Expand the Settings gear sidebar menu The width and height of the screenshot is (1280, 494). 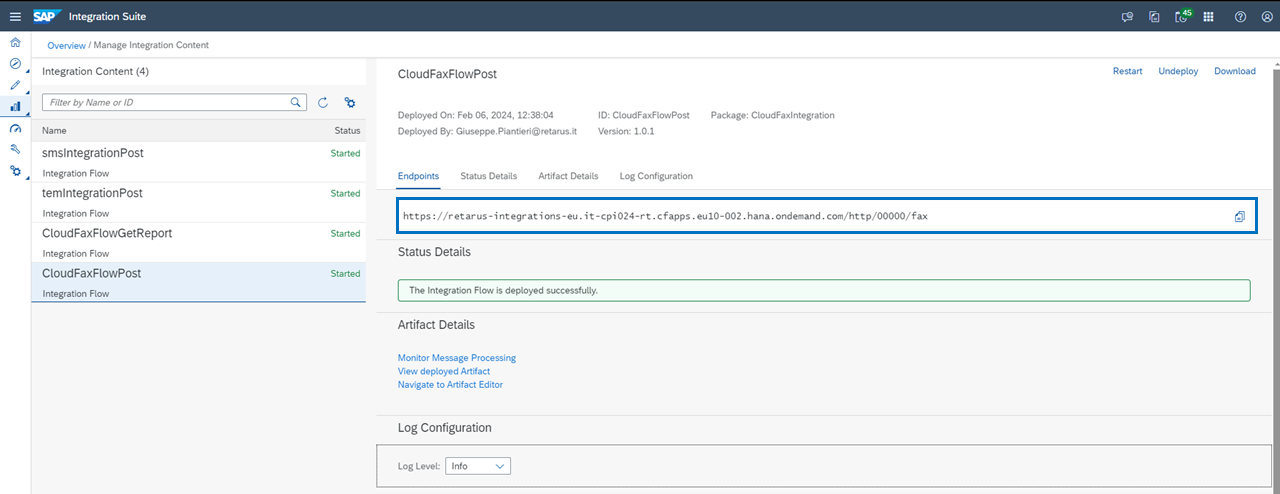coord(15,171)
